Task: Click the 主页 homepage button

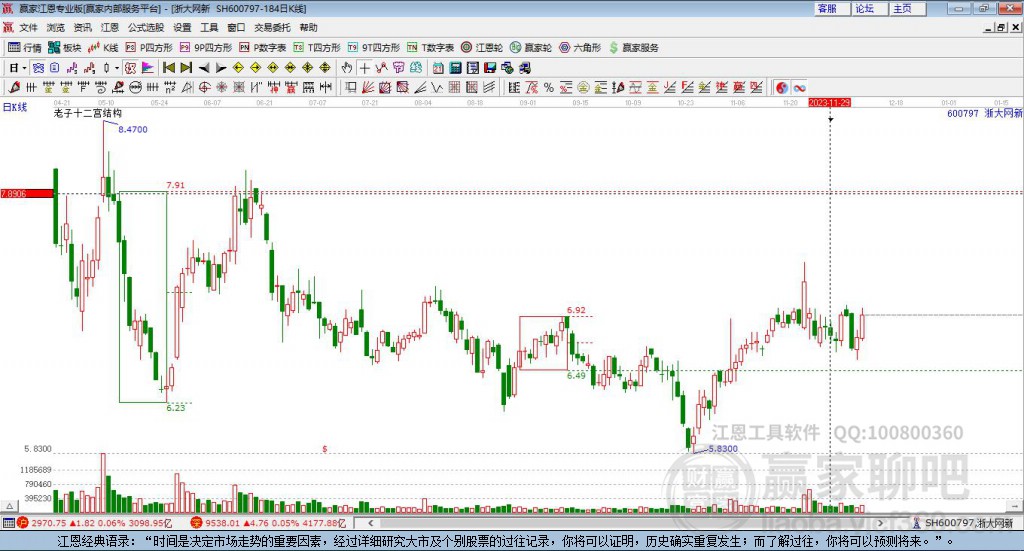Action: (907, 8)
